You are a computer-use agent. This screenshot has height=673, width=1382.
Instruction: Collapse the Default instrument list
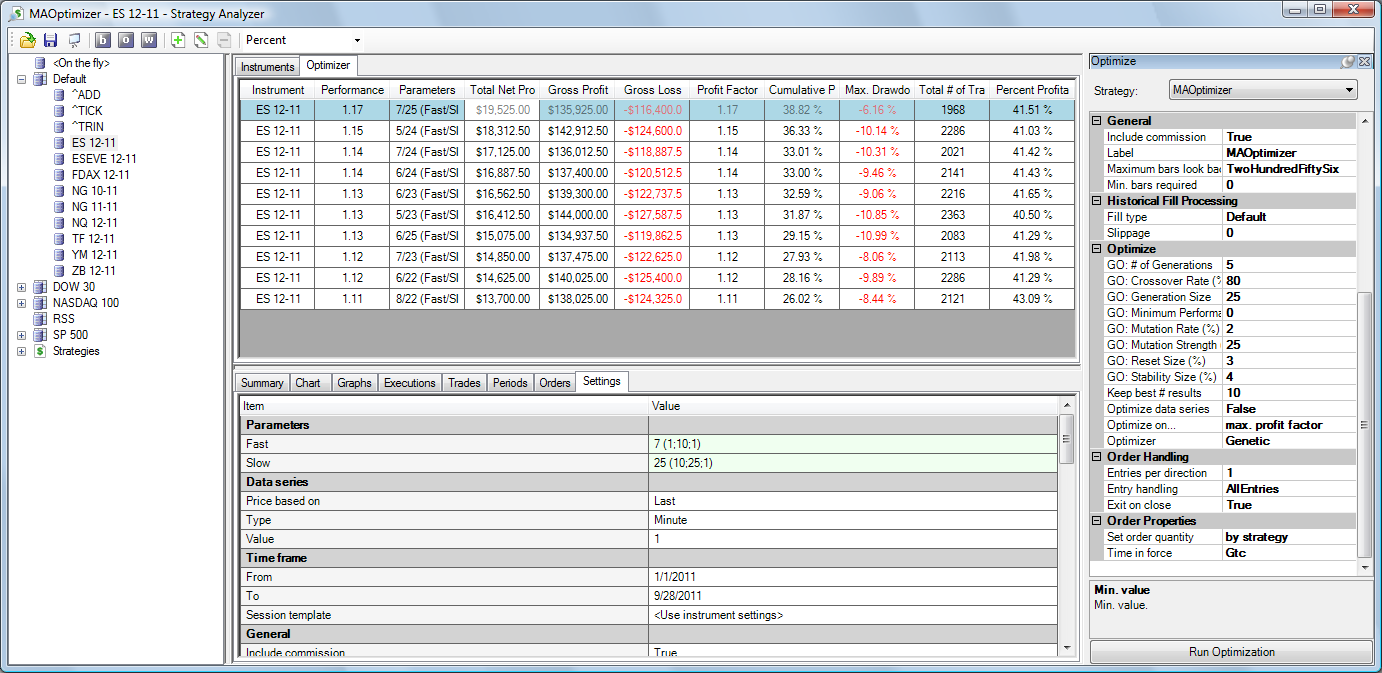tap(22, 79)
